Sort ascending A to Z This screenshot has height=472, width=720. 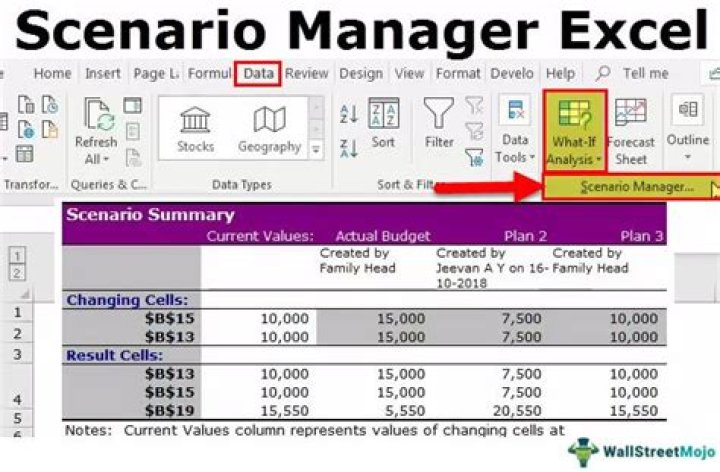coord(349,114)
